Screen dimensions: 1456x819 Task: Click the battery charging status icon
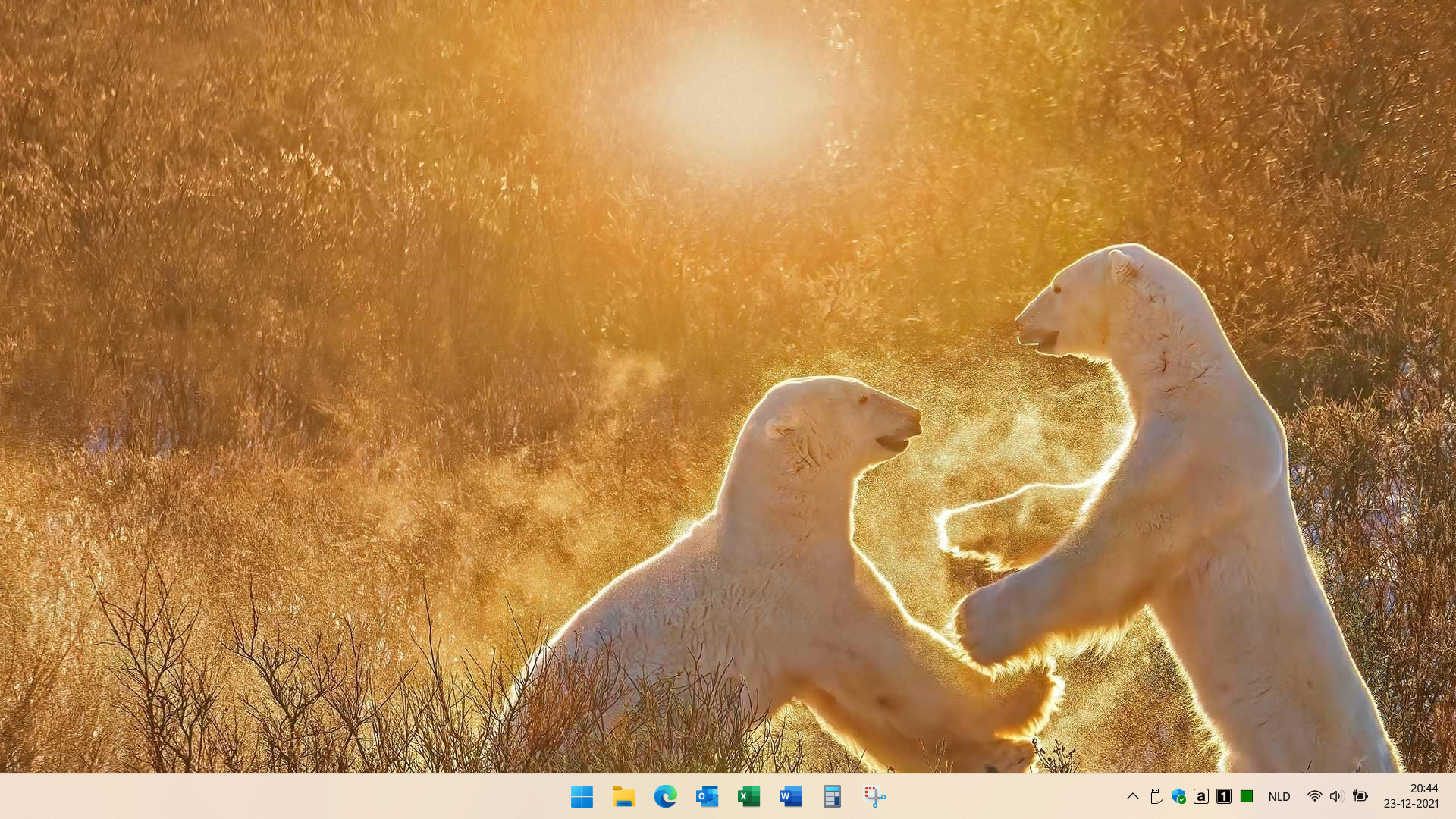(1360, 796)
